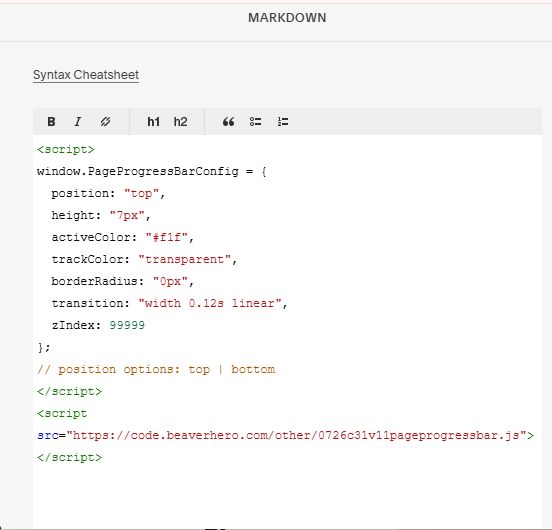Click the transition "width 0.12s linear" value

tap(210, 303)
